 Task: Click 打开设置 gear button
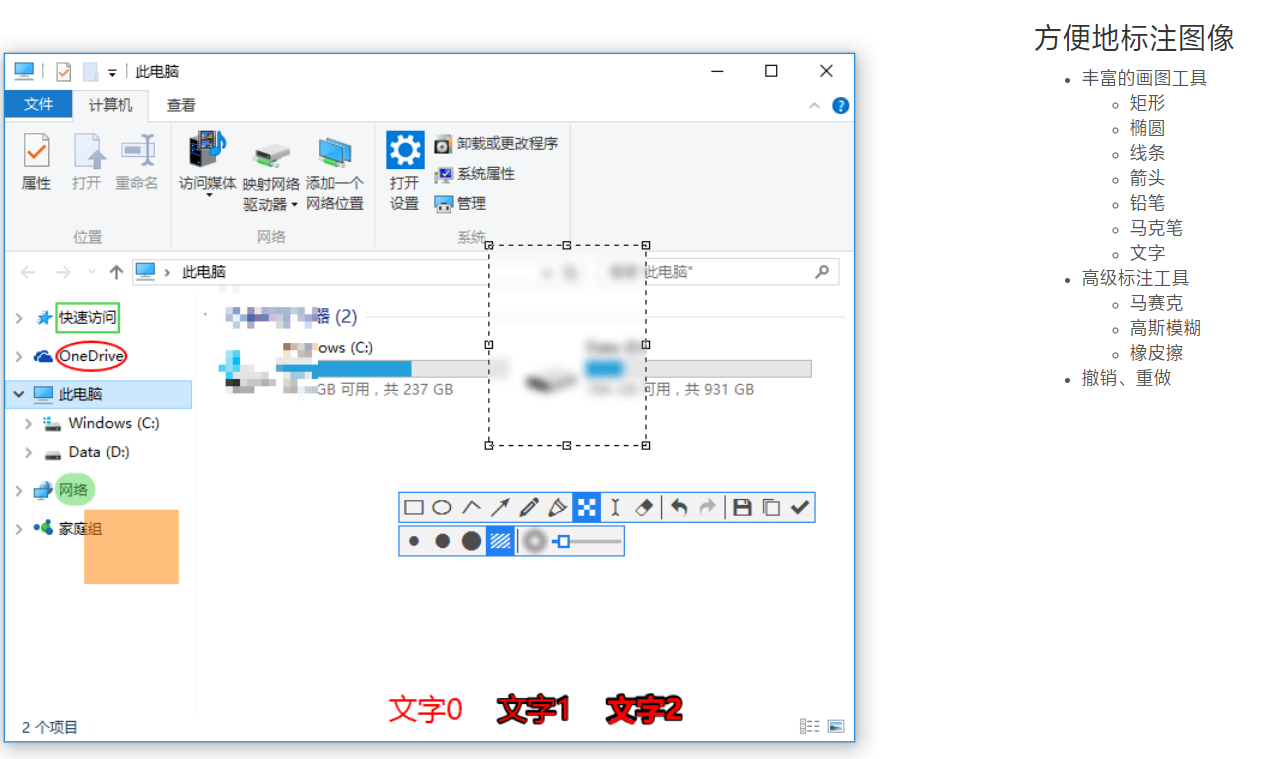pos(405,171)
